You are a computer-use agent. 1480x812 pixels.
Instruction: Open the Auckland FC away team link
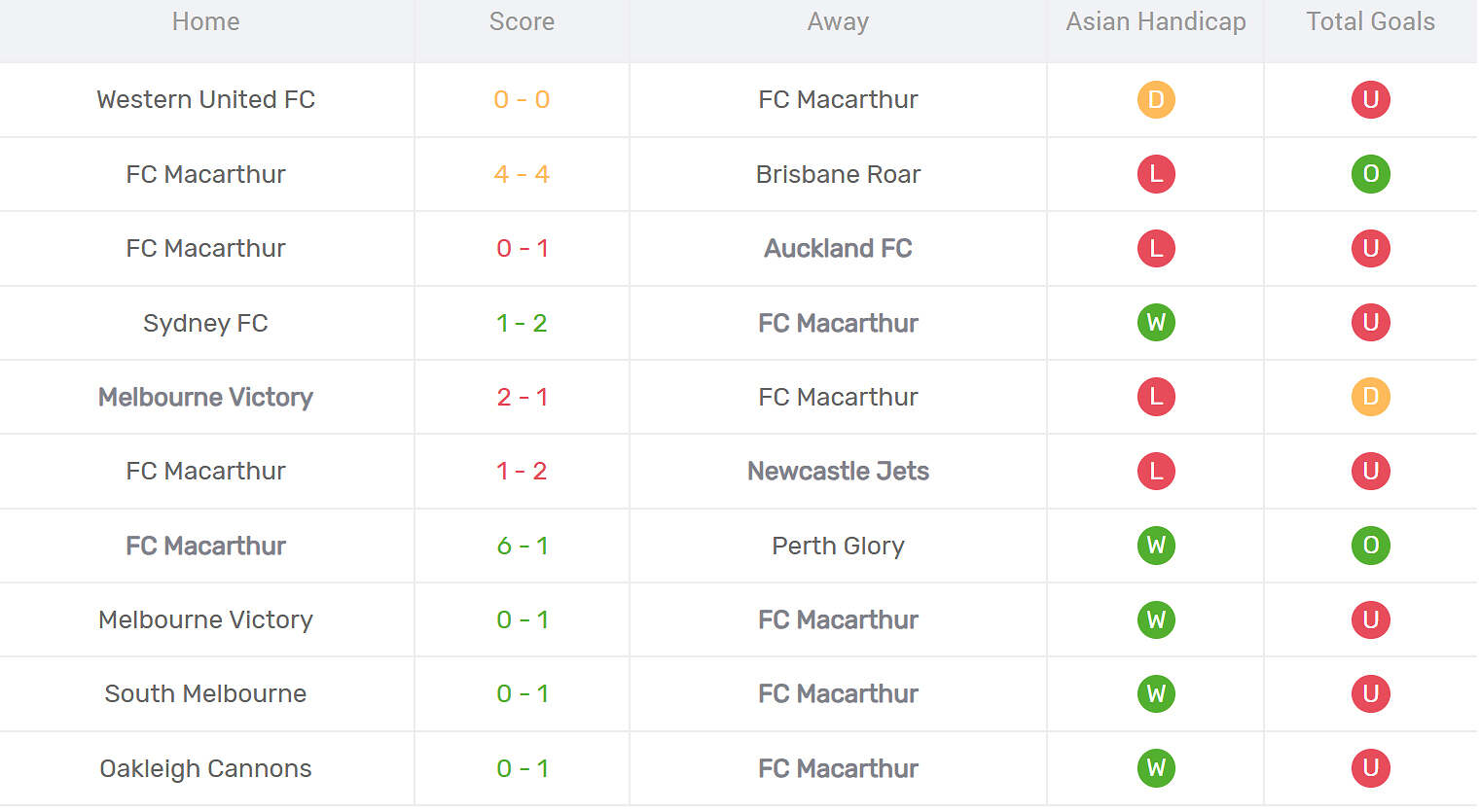[838, 248]
